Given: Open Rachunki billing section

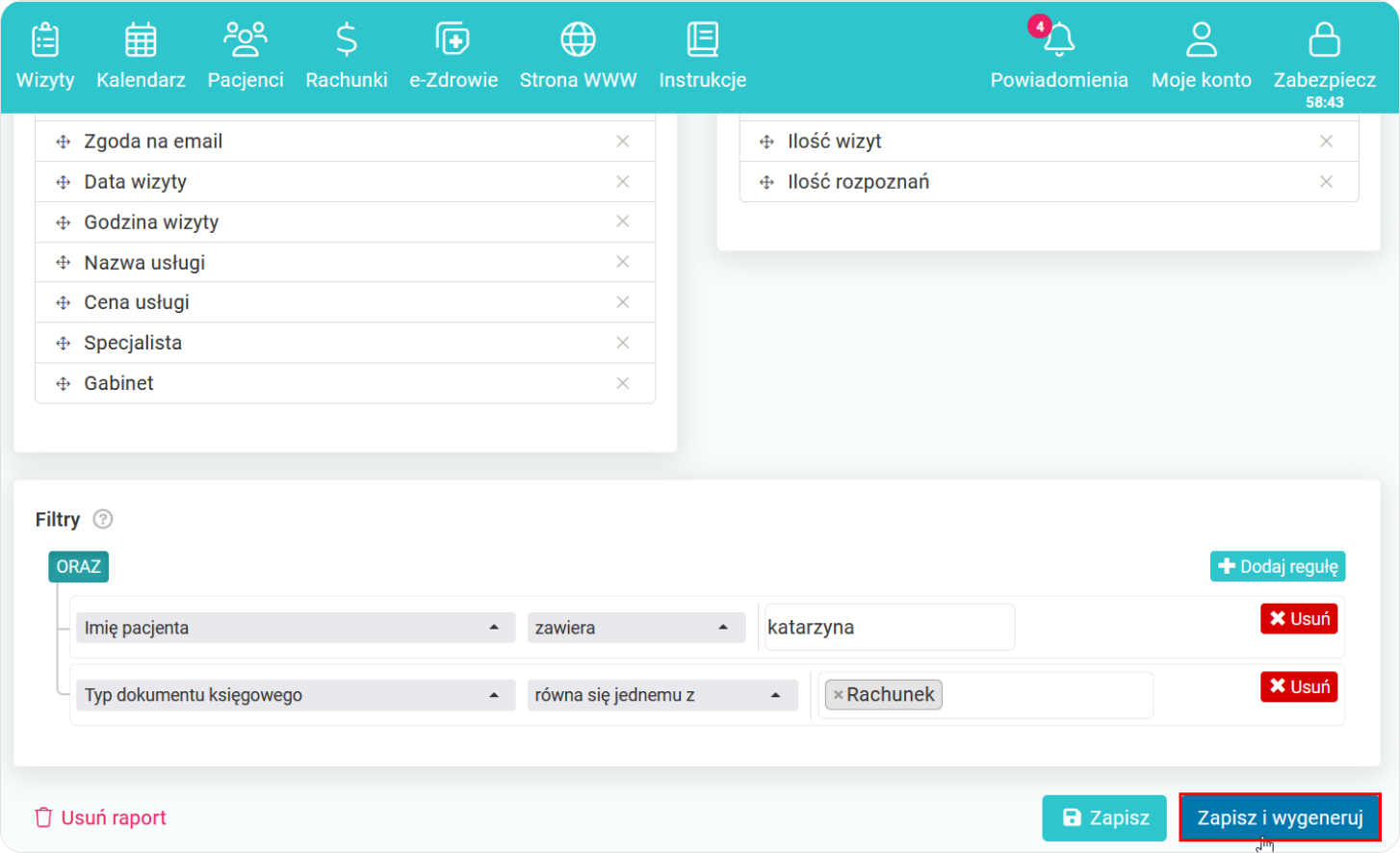Looking at the screenshot, I should pos(347,57).
